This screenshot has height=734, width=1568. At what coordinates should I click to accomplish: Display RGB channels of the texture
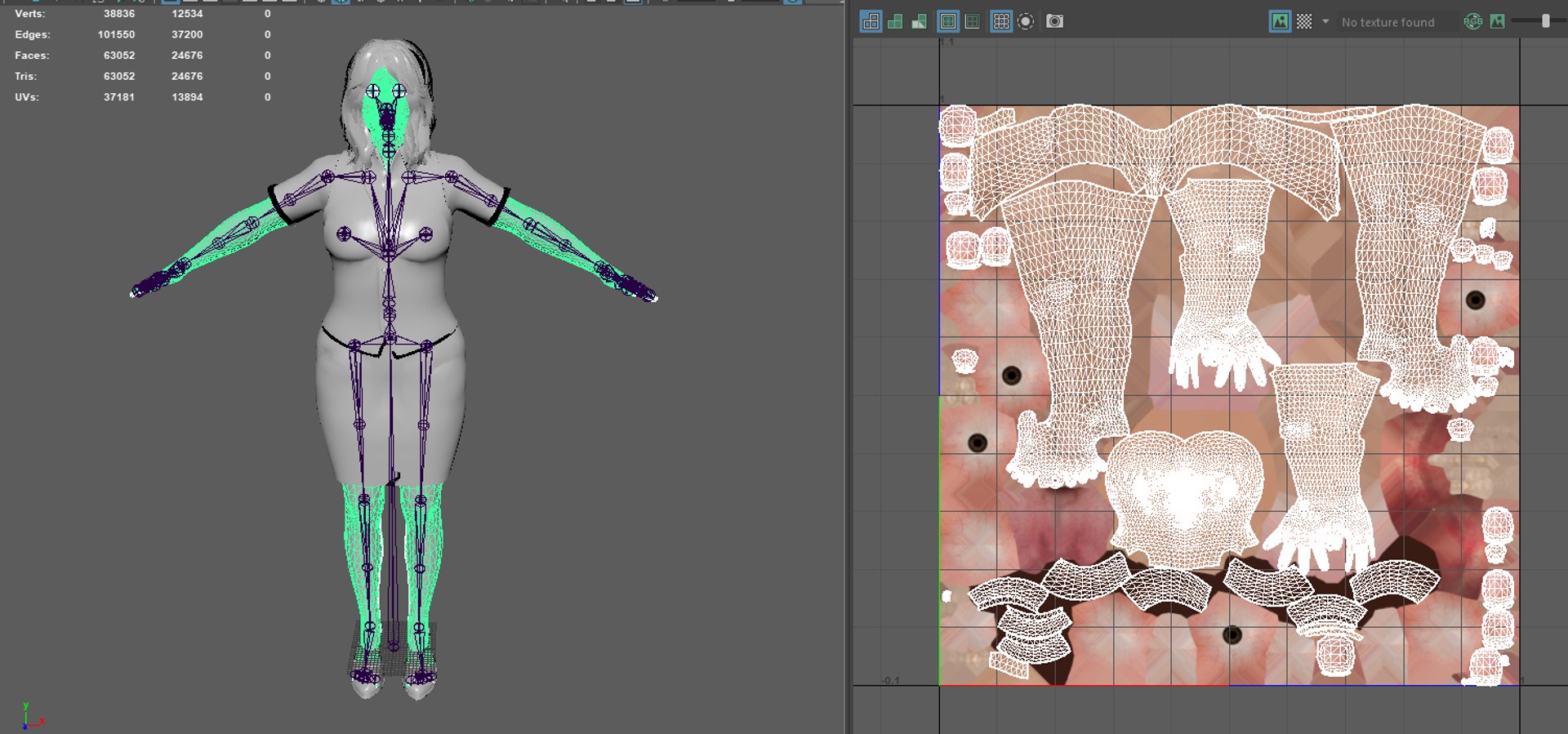point(1473,22)
